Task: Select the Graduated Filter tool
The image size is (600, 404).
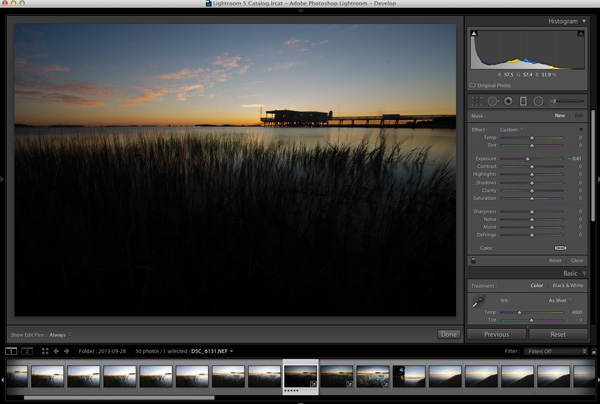Action: coord(523,101)
